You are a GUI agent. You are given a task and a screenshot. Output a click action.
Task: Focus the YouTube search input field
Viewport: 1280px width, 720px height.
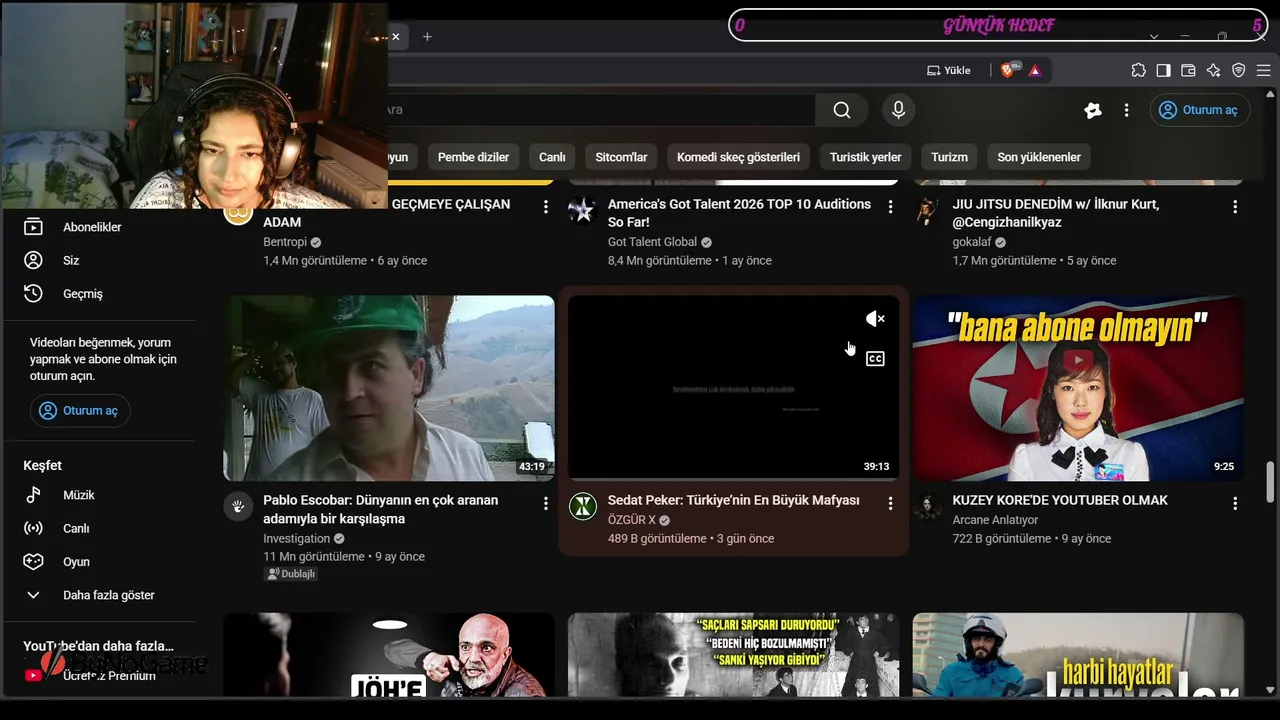click(601, 110)
